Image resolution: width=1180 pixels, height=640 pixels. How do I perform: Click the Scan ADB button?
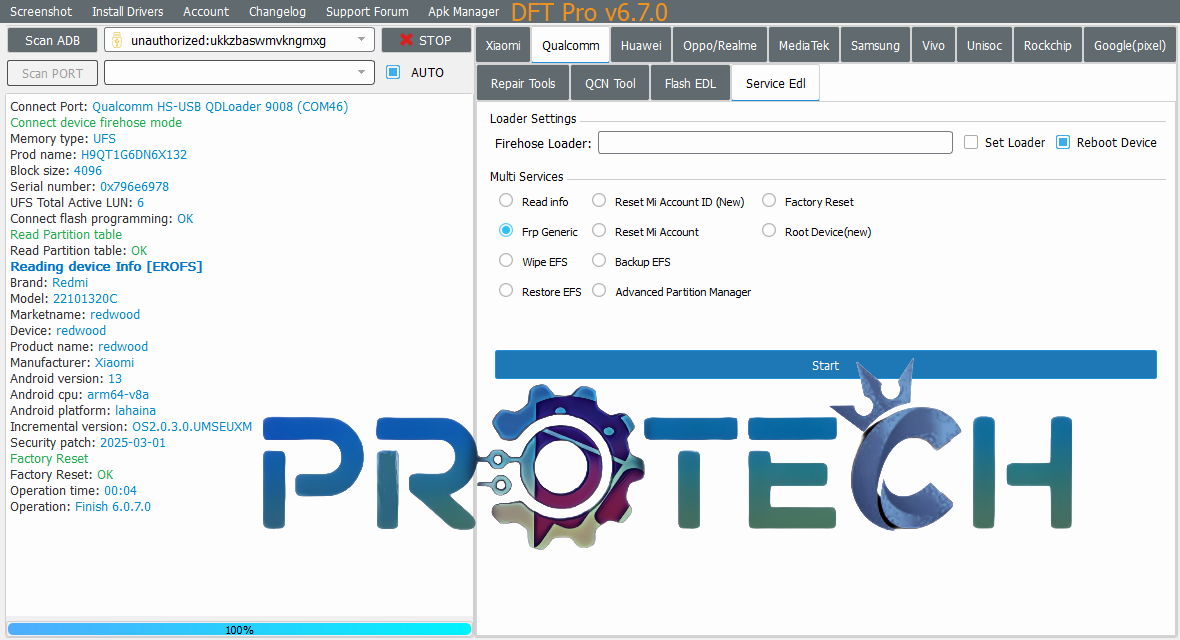[x=53, y=40]
